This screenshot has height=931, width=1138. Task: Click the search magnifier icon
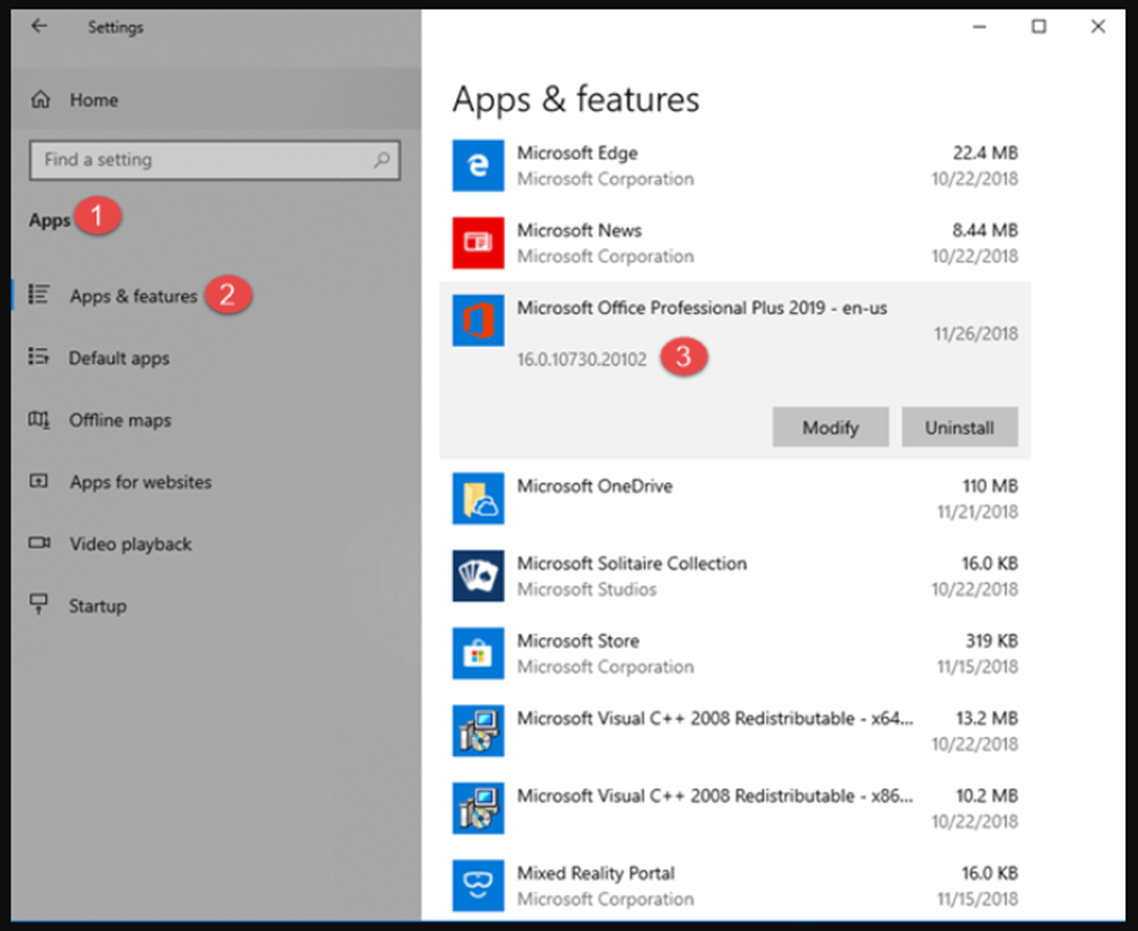382,160
